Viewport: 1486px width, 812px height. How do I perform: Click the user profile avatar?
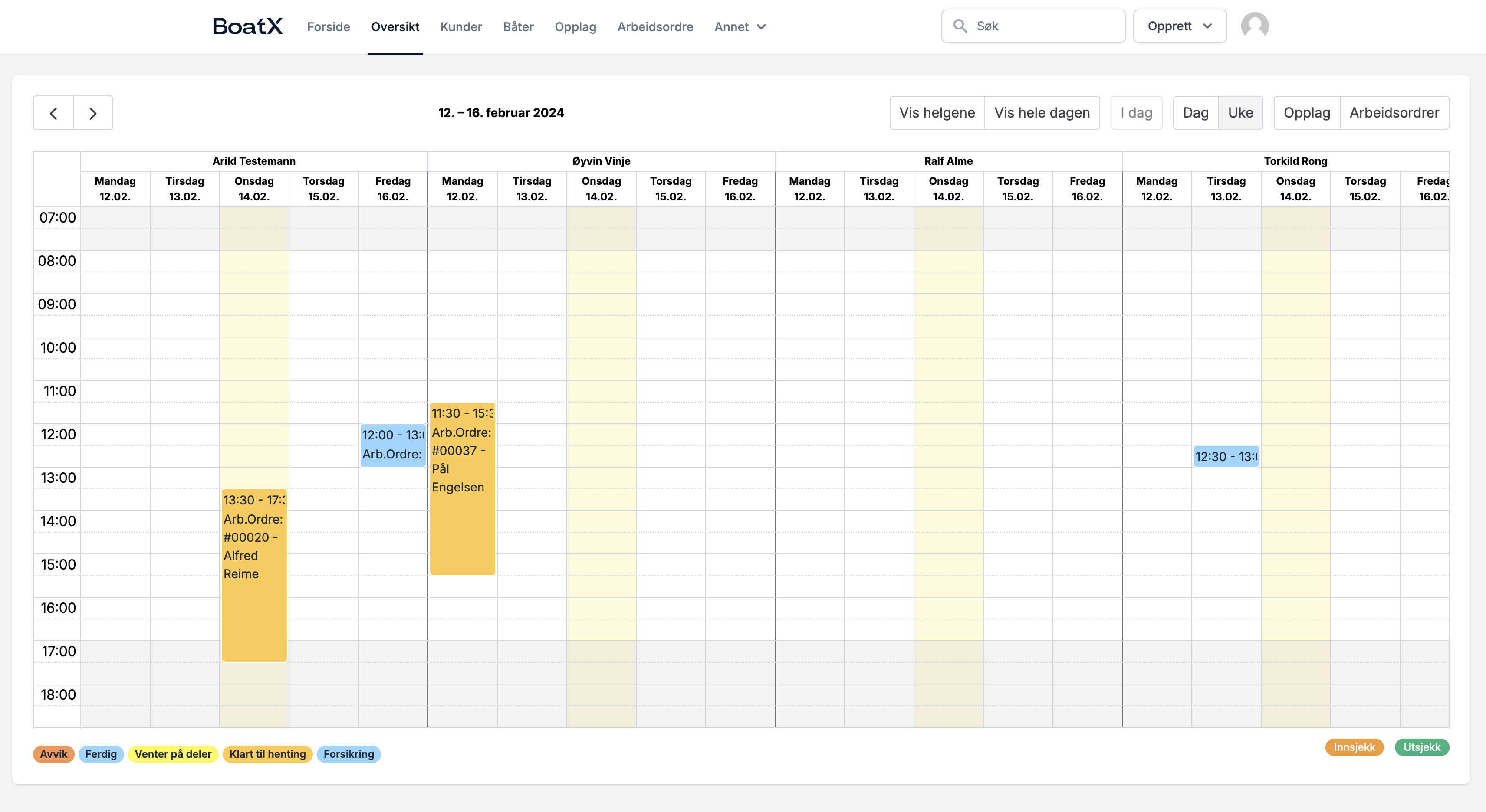coord(1255,26)
